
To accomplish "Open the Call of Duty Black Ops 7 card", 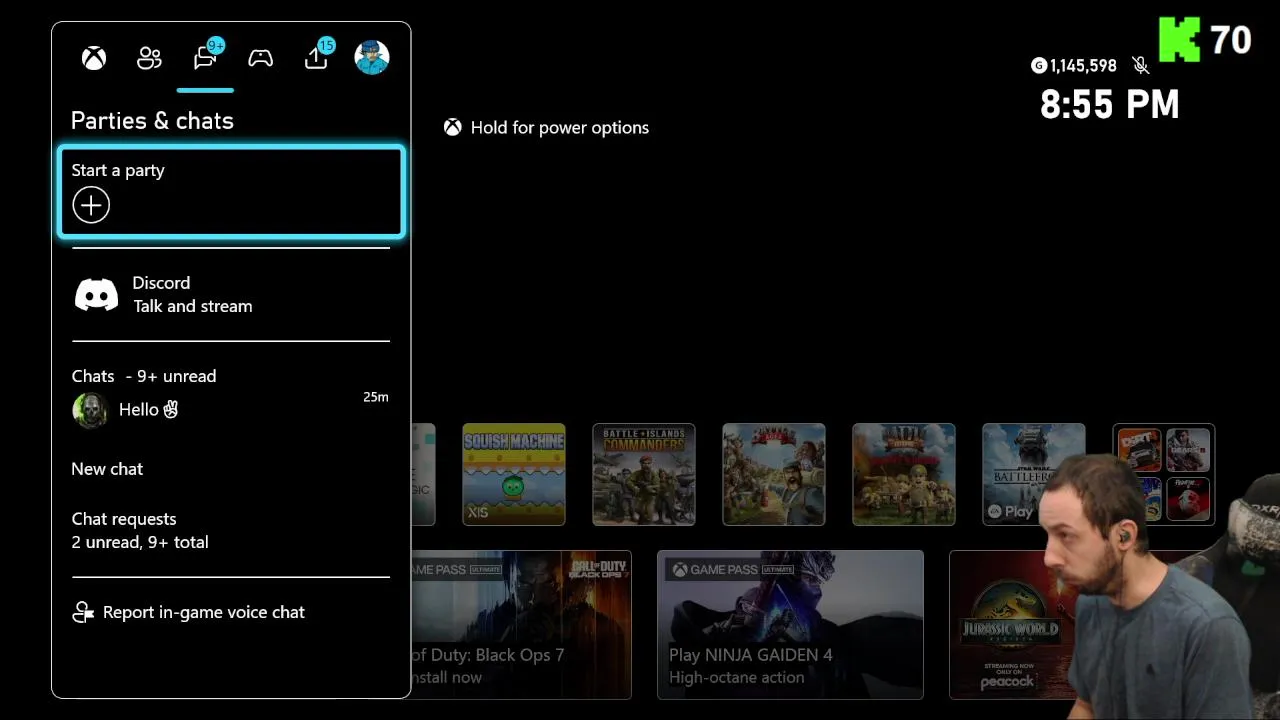I will (x=521, y=625).
